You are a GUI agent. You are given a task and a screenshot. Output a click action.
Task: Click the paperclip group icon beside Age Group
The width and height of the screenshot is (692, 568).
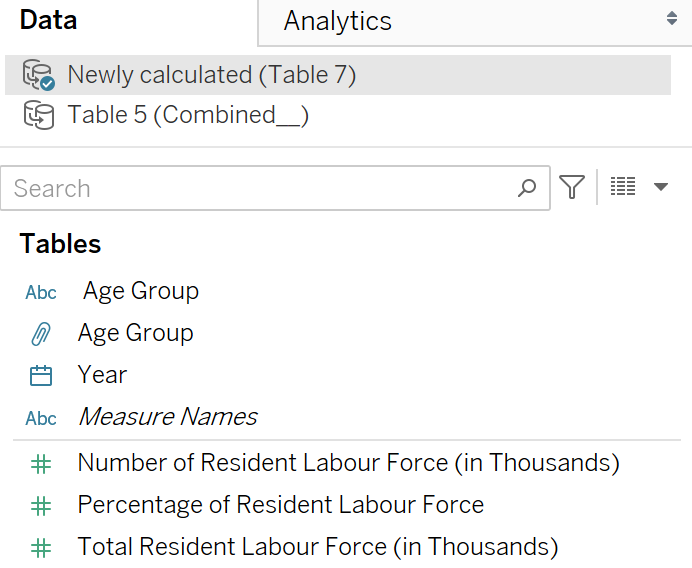41,334
